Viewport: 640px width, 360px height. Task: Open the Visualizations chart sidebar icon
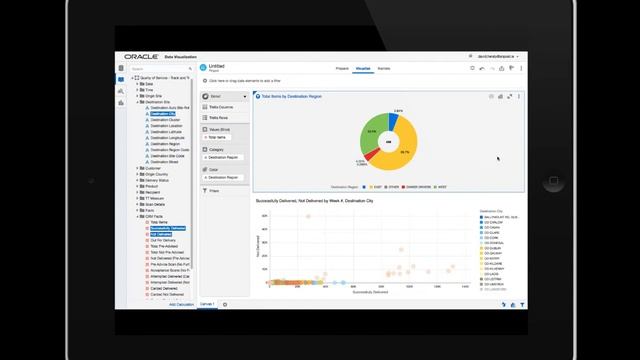click(x=121, y=103)
